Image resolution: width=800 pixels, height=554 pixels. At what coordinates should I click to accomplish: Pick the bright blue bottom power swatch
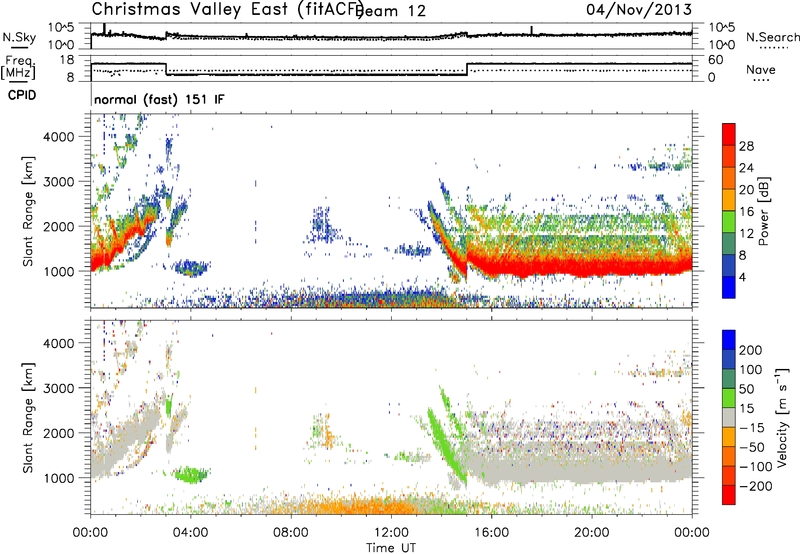[x=729, y=288]
